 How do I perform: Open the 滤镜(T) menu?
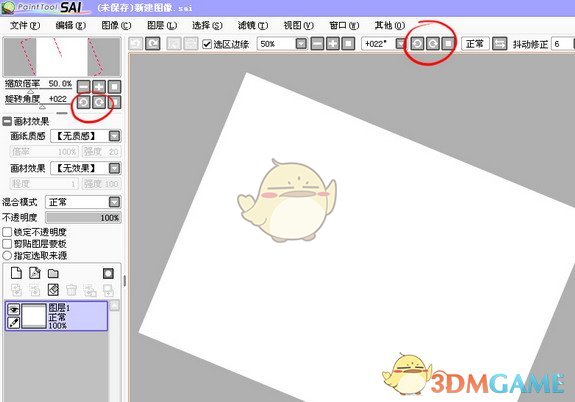click(x=253, y=25)
